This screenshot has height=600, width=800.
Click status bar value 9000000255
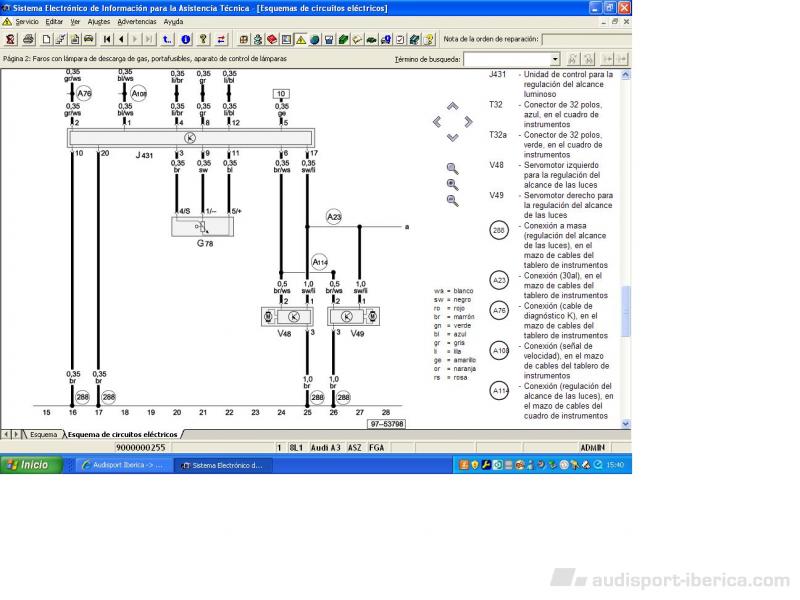(140, 447)
